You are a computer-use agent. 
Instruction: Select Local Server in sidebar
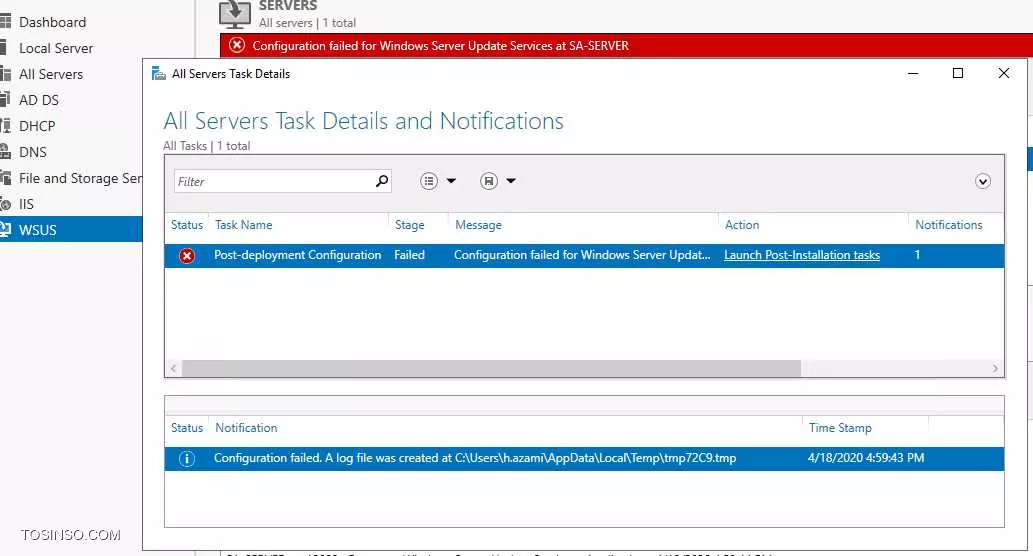pyautogui.click(x=56, y=48)
